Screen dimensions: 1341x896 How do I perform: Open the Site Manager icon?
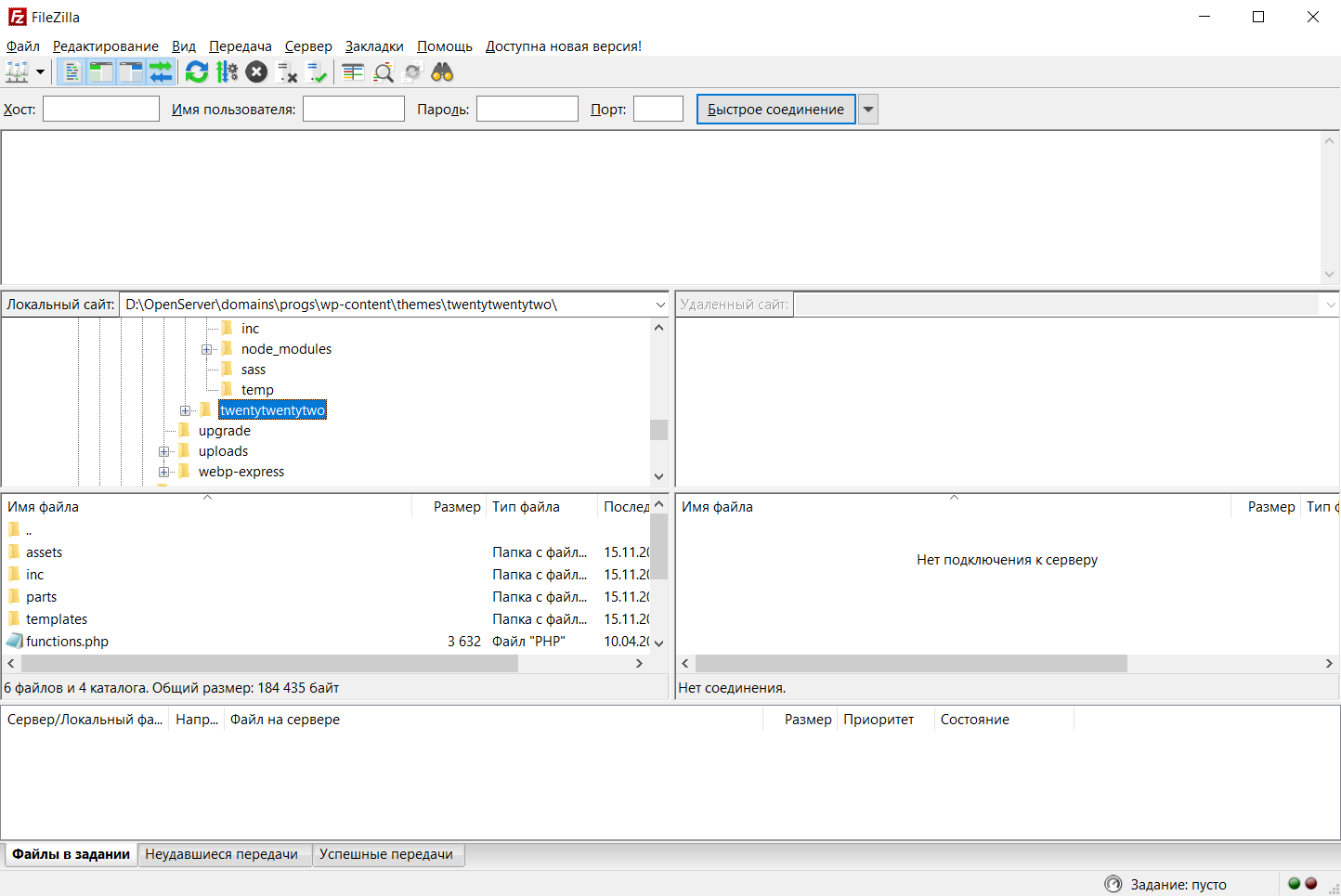(17, 72)
